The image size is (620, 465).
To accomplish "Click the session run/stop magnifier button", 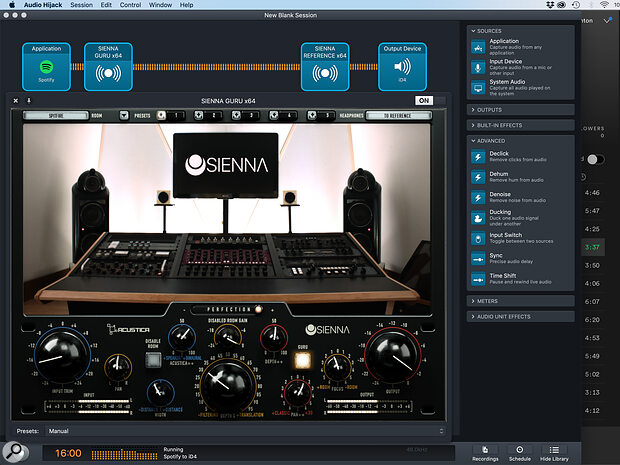I will pos(15,452).
